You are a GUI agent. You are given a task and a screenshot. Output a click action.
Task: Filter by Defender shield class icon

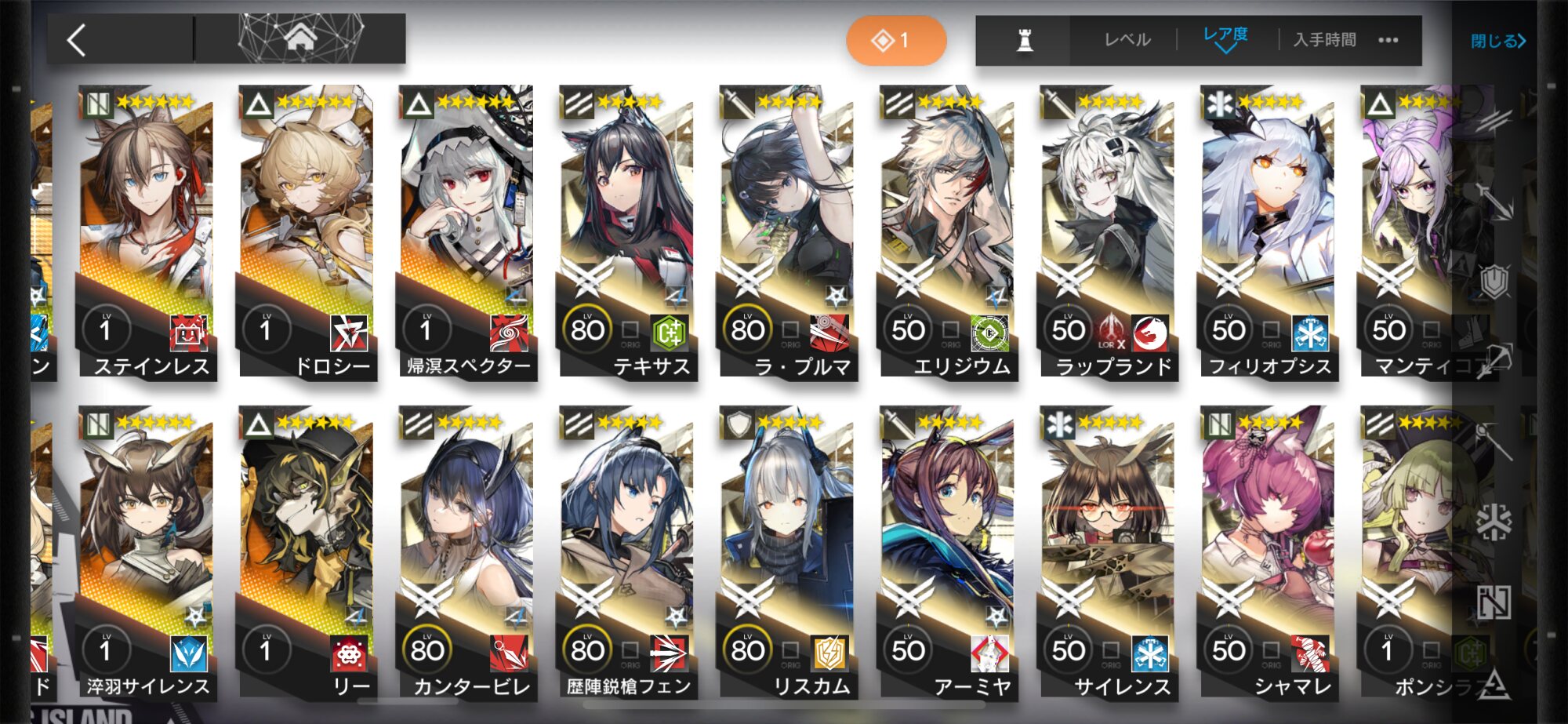point(1494,280)
